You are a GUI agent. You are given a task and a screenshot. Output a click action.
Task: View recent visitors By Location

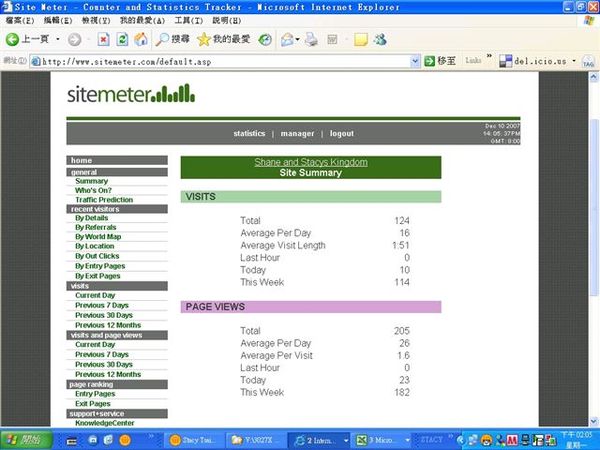95,246
